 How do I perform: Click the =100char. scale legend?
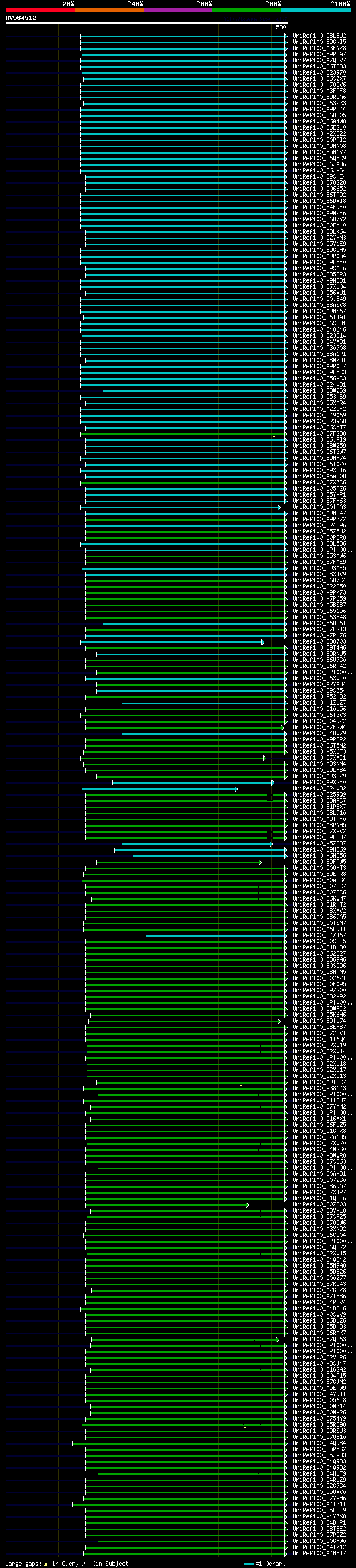pos(264,1564)
